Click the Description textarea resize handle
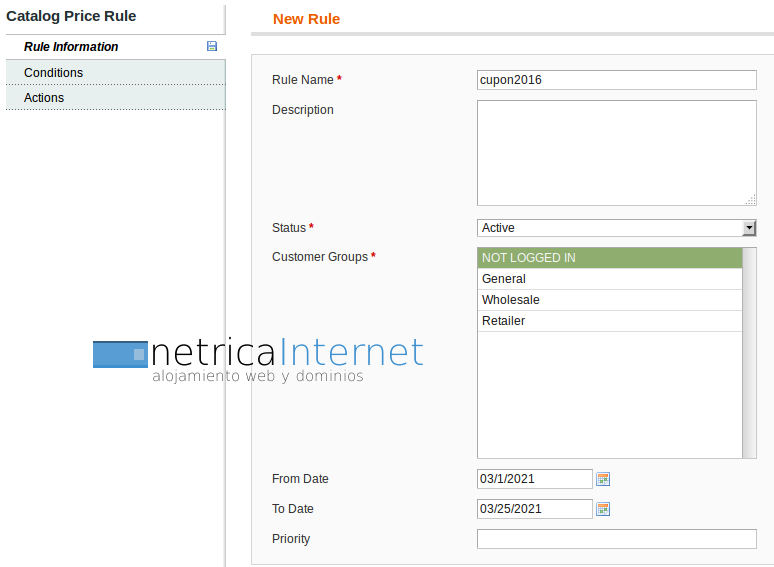This screenshot has height=567, width=774. pyautogui.click(x=751, y=200)
